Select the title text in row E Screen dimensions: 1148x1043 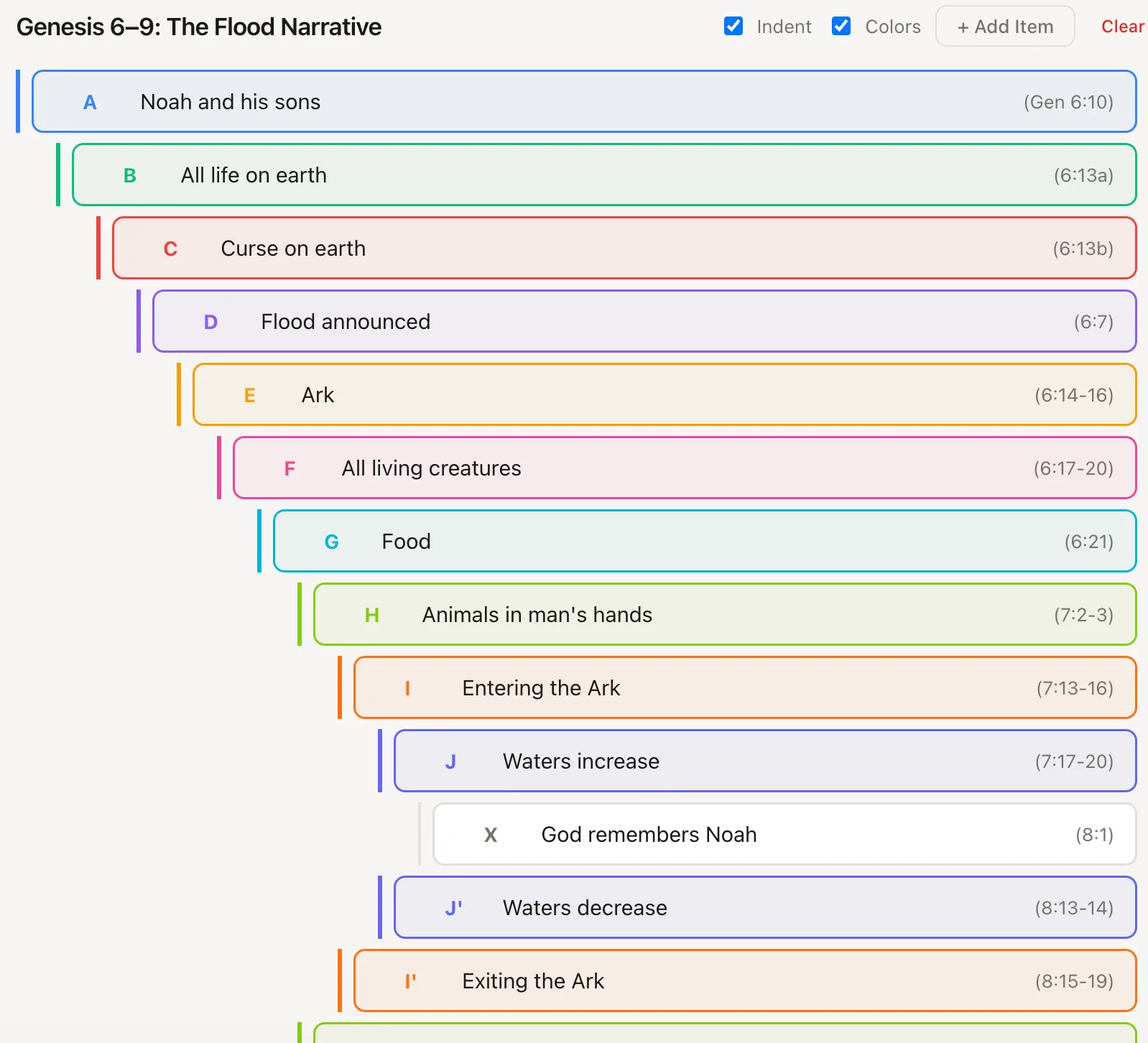(318, 395)
